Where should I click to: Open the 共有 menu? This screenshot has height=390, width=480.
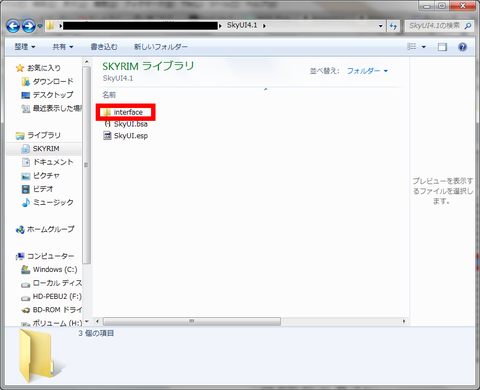[x=63, y=47]
